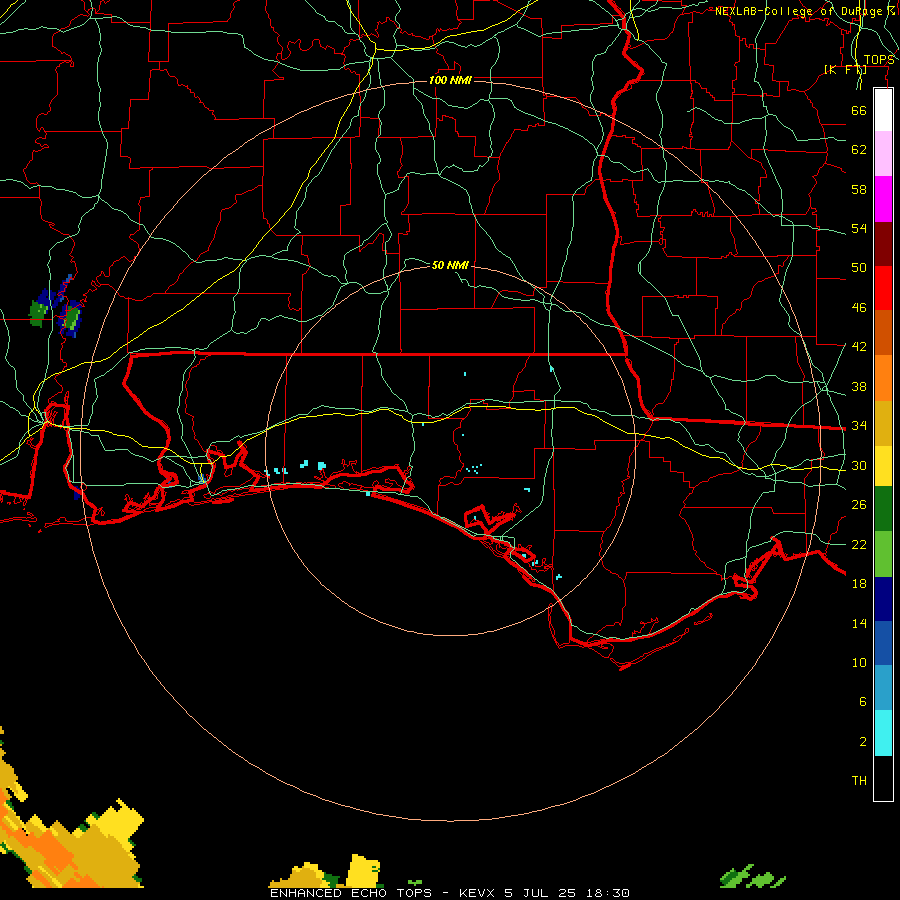Click the '66' legend value

coord(859,110)
